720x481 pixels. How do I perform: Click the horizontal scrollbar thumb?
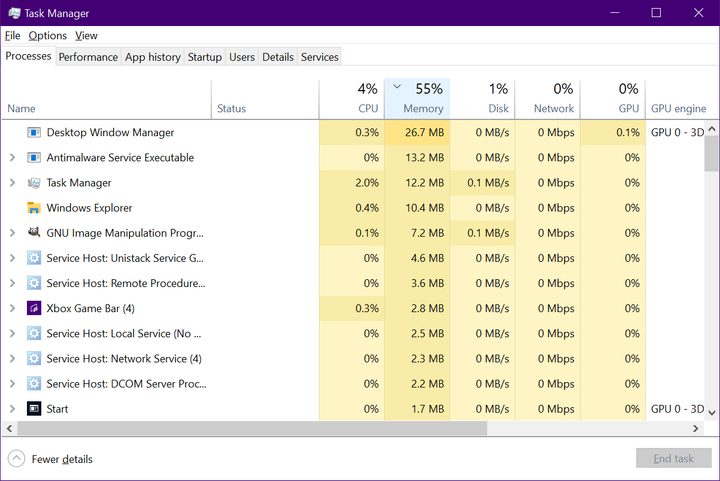coord(252,428)
